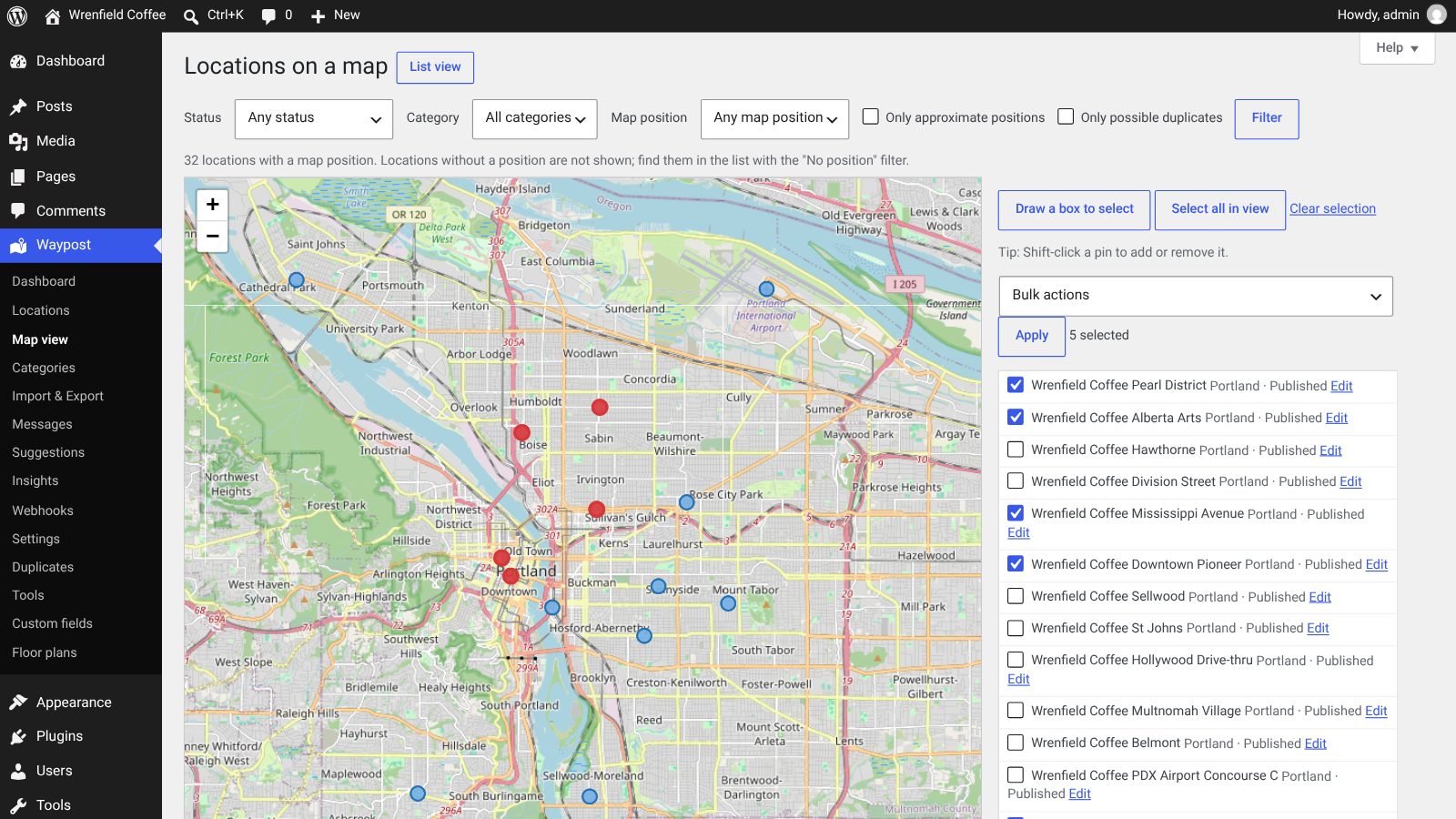This screenshot has width=1456, height=819.
Task: Uncheck Wrenfield Coffee Alberta Arts
Action: (x=1016, y=417)
